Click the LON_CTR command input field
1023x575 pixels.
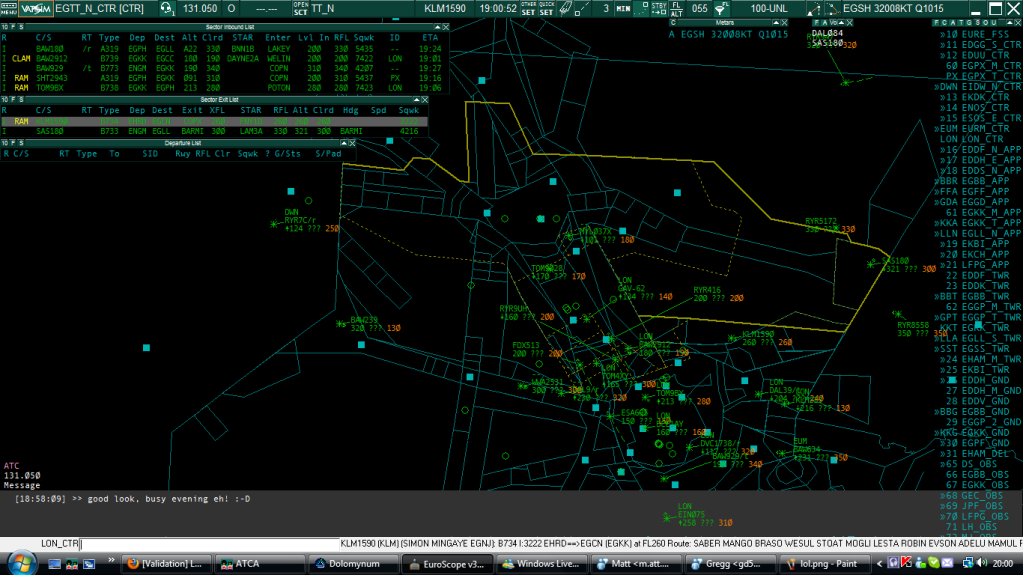[210, 545]
